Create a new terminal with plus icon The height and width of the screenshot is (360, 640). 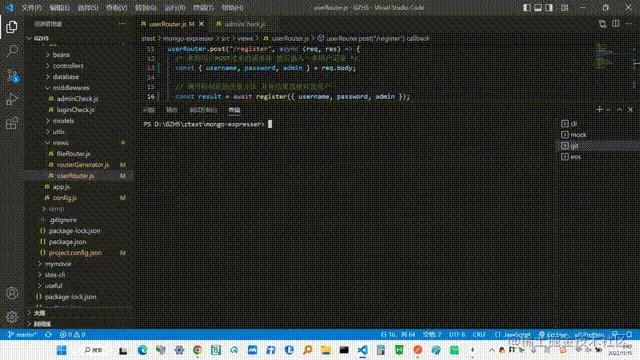(x=599, y=109)
